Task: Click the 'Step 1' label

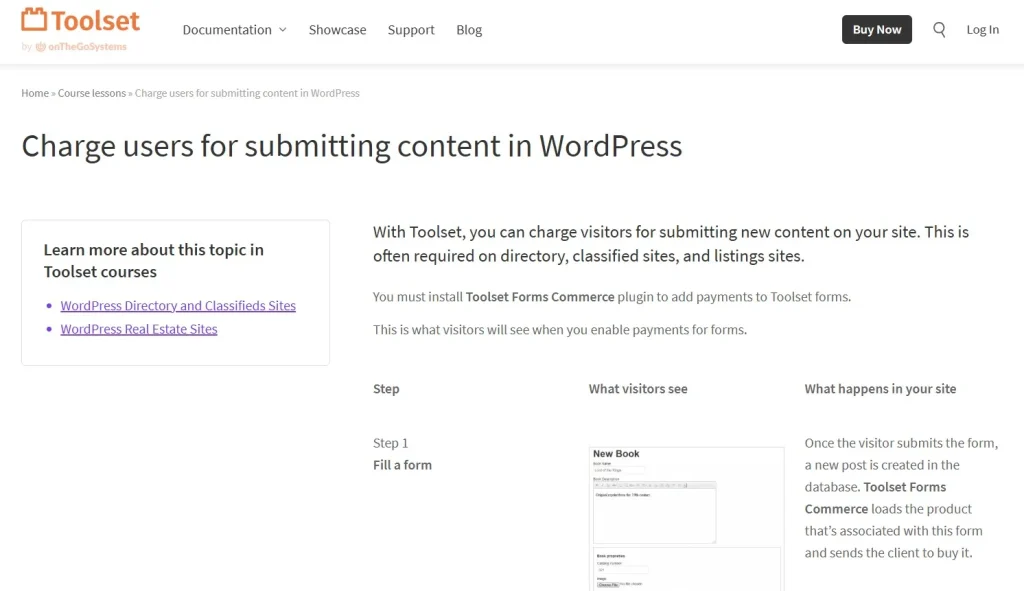Action: (x=391, y=443)
